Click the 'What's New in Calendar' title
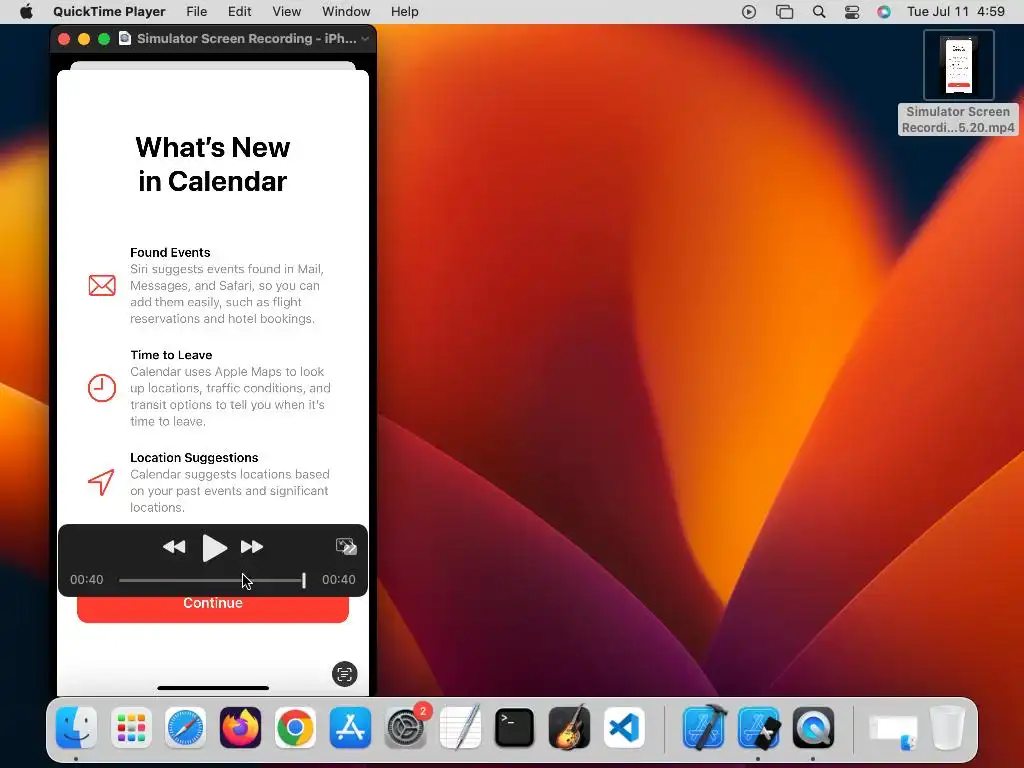 [x=213, y=165]
